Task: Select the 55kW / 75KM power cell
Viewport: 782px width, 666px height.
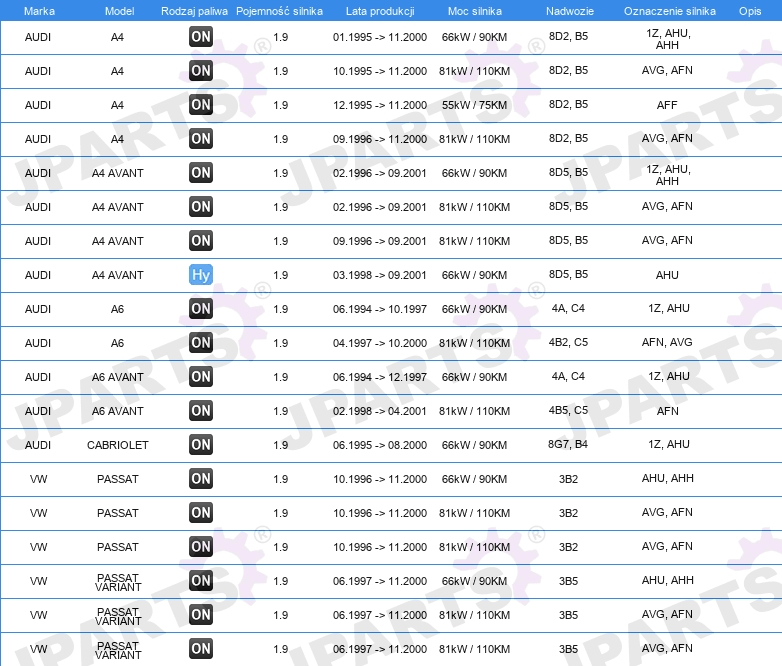Action: (x=474, y=105)
